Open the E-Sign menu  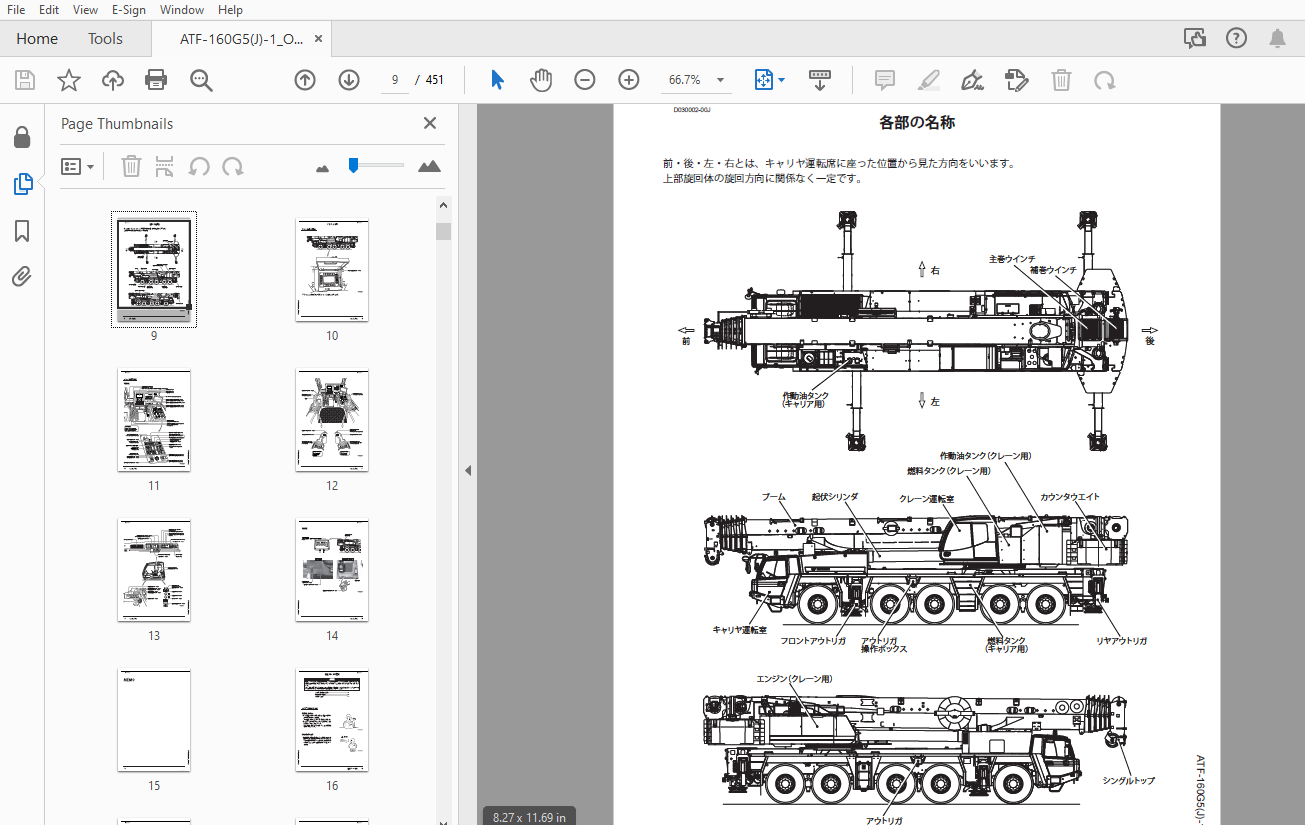pyautogui.click(x=129, y=10)
